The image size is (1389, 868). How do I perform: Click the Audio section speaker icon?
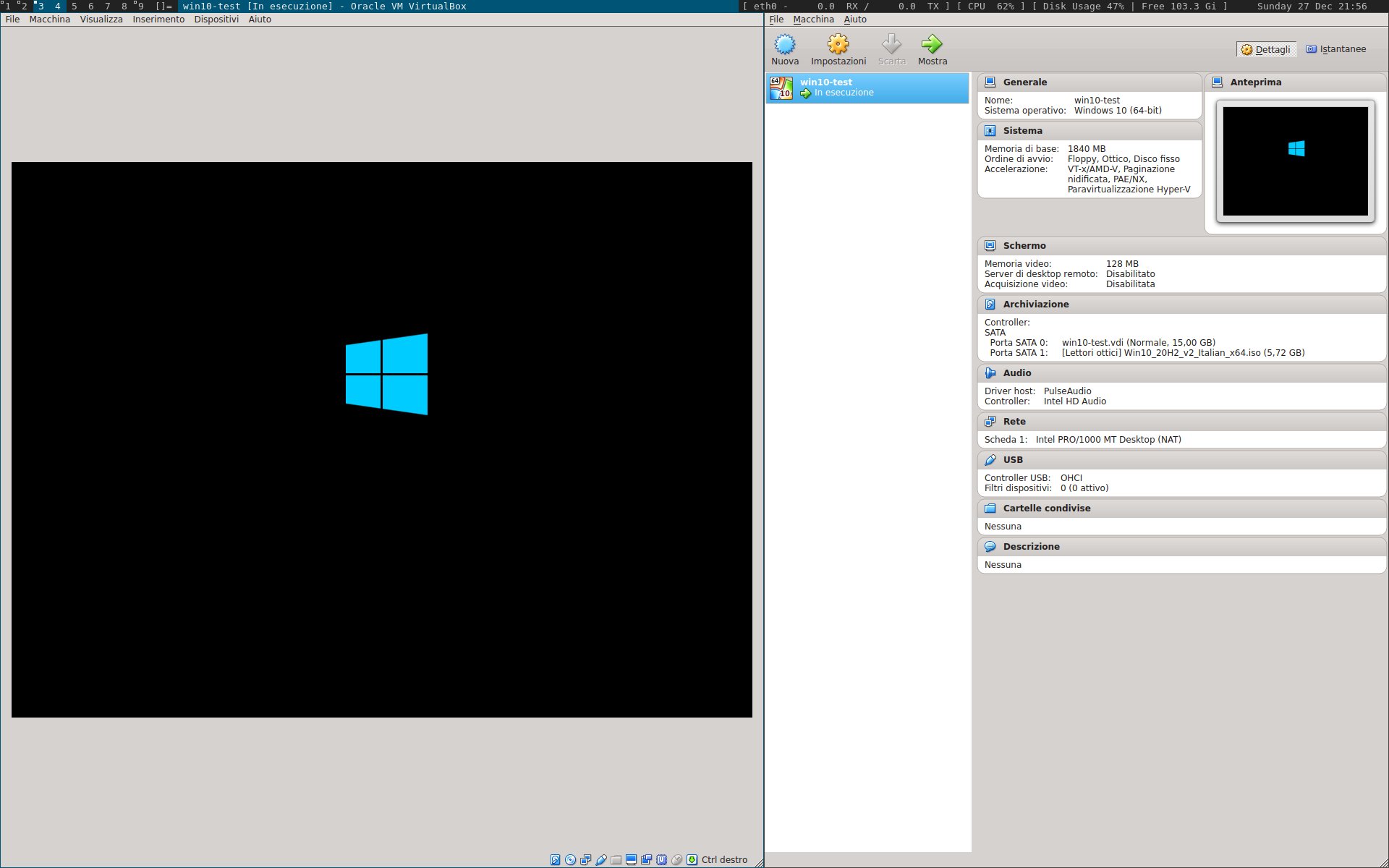point(990,373)
